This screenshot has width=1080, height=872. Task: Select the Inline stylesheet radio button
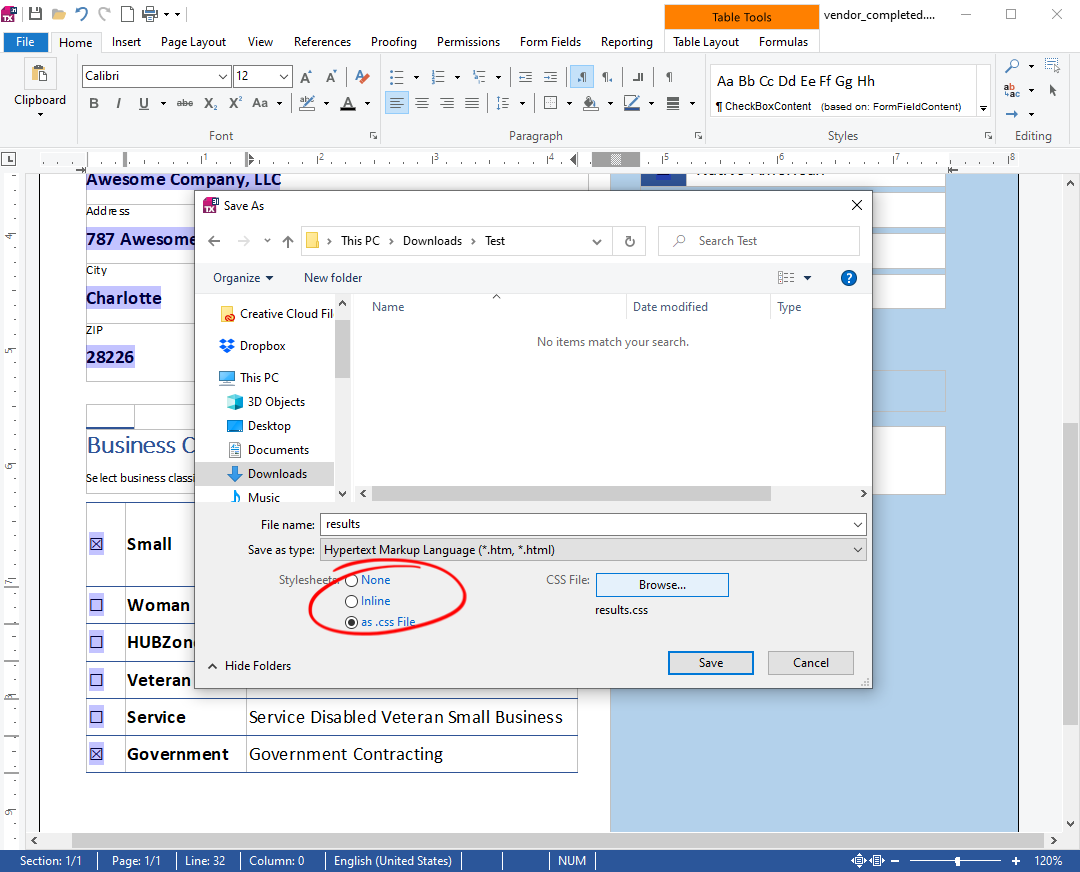point(352,601)
